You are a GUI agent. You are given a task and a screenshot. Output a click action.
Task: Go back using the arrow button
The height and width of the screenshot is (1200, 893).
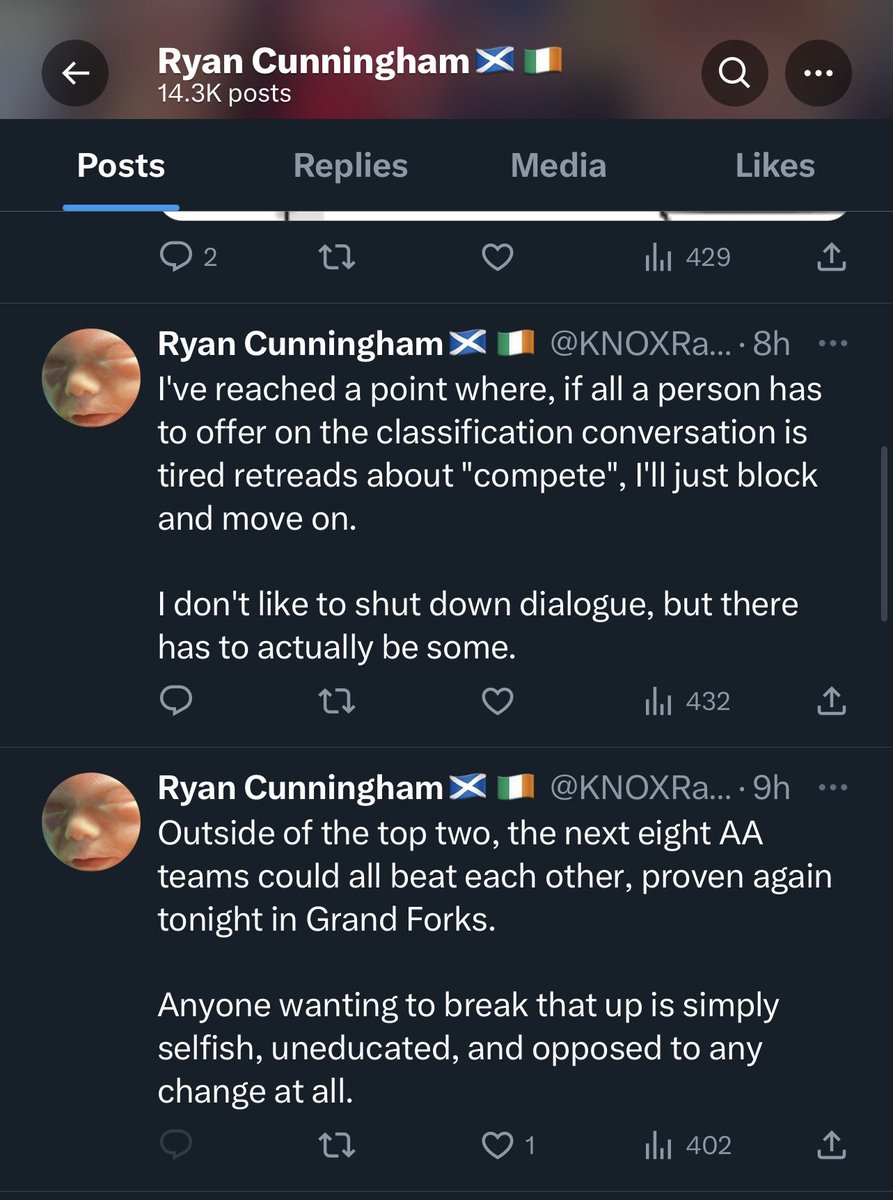coord(75,74)
